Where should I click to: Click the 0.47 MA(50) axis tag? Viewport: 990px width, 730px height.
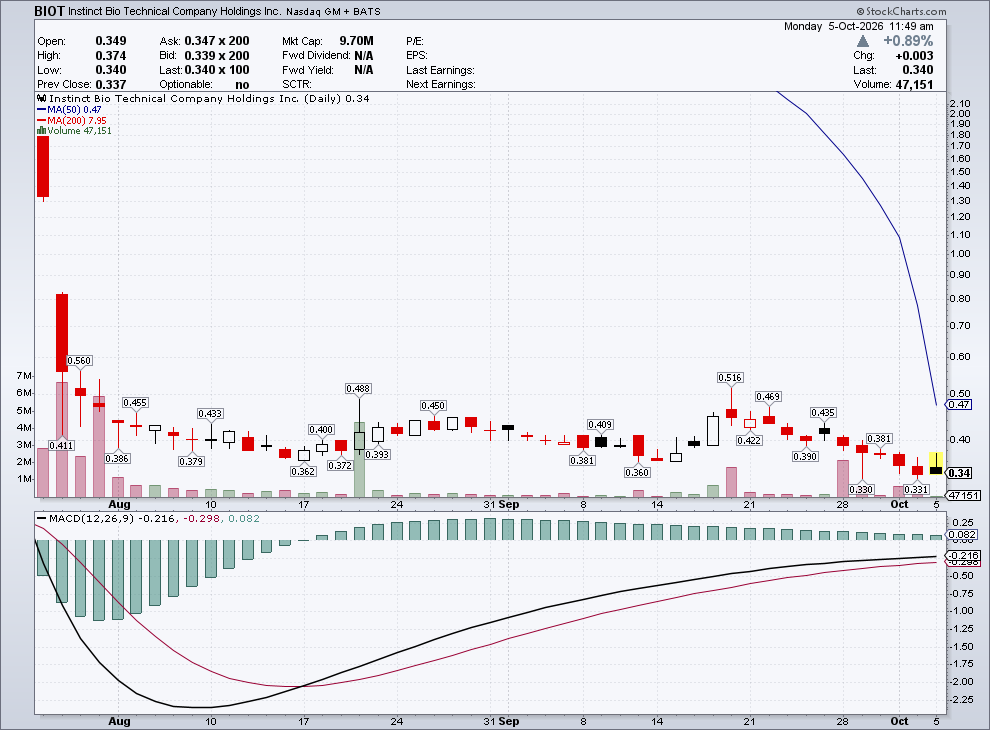[959, 405]
